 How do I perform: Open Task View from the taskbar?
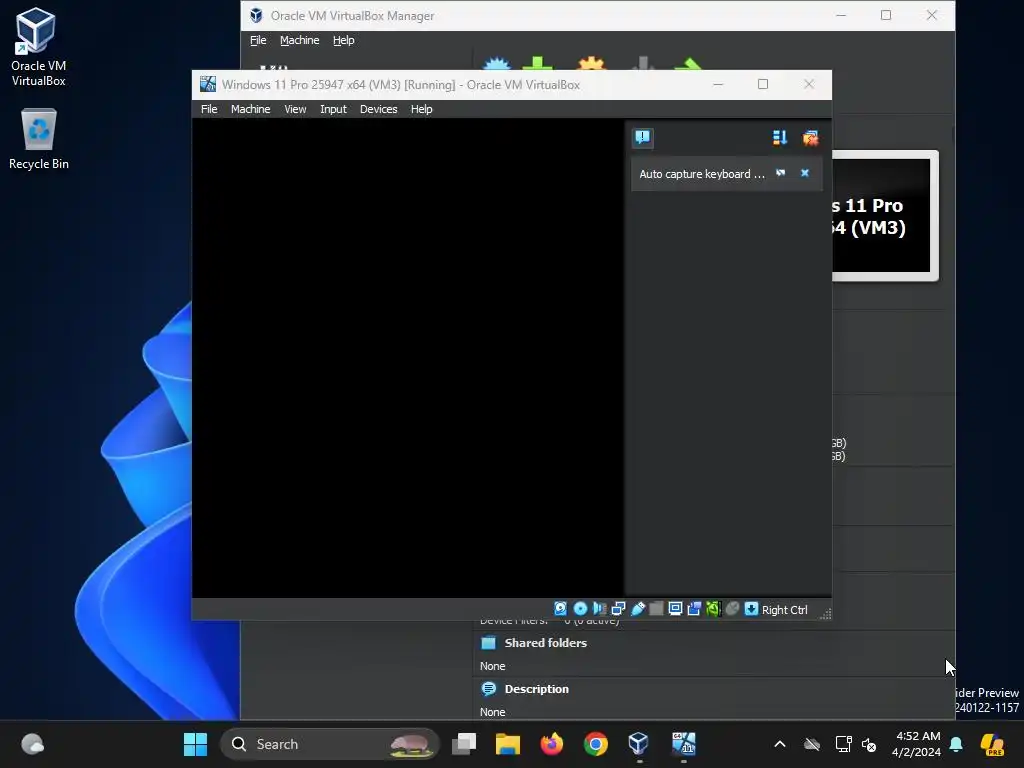[464, 744]
